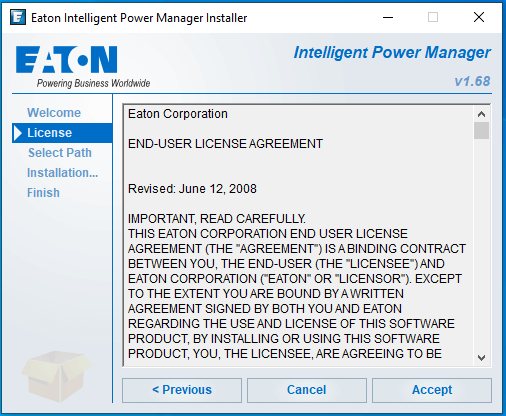506x416 pixels.
Task: Click the license line starting 'TO THE EXTENT'
Action: 266,294
